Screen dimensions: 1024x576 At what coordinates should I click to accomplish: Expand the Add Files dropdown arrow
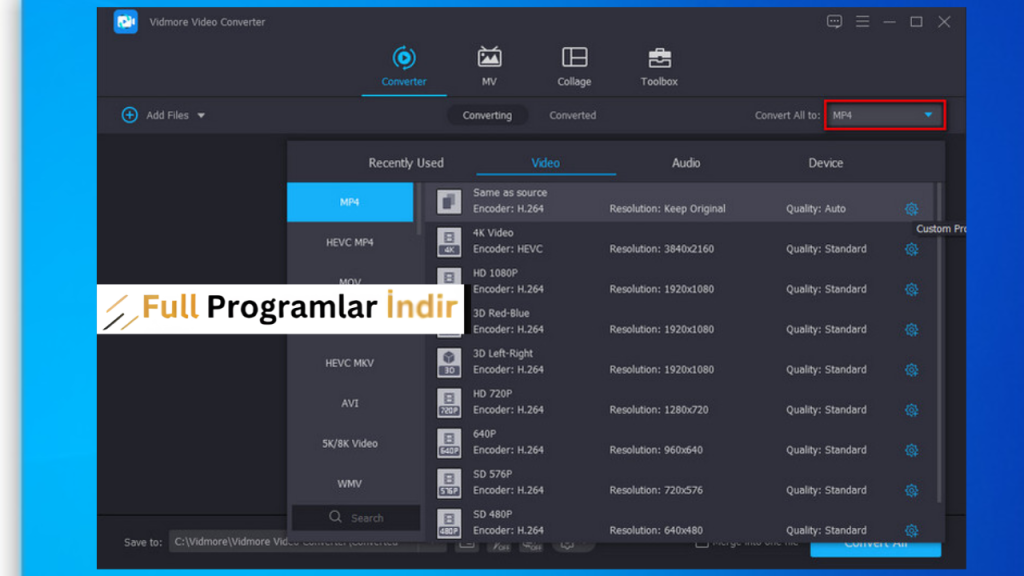pos(201,116)
